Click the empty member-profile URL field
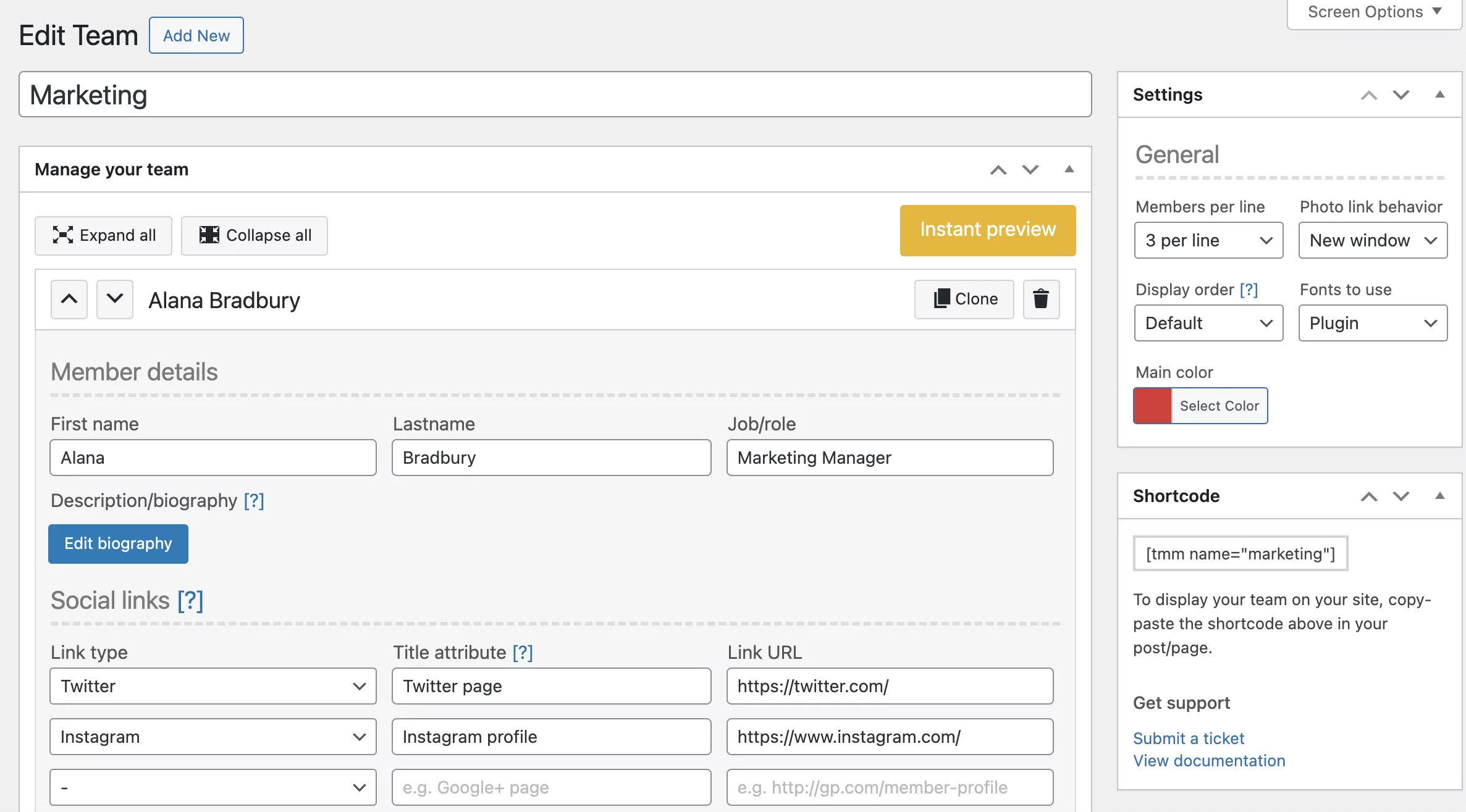 [890, 787]
